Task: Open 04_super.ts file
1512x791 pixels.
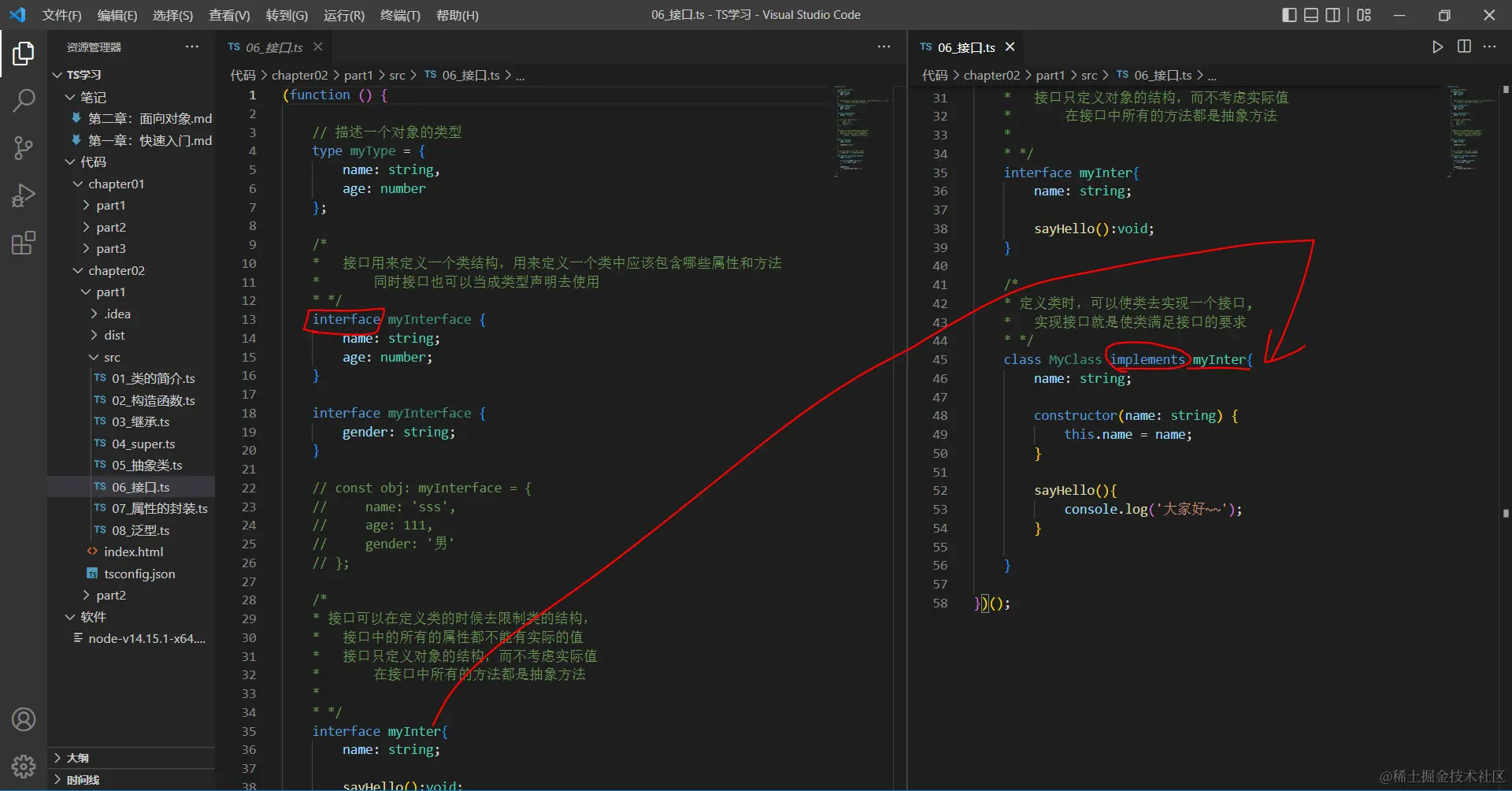Action: click(131, 444)
